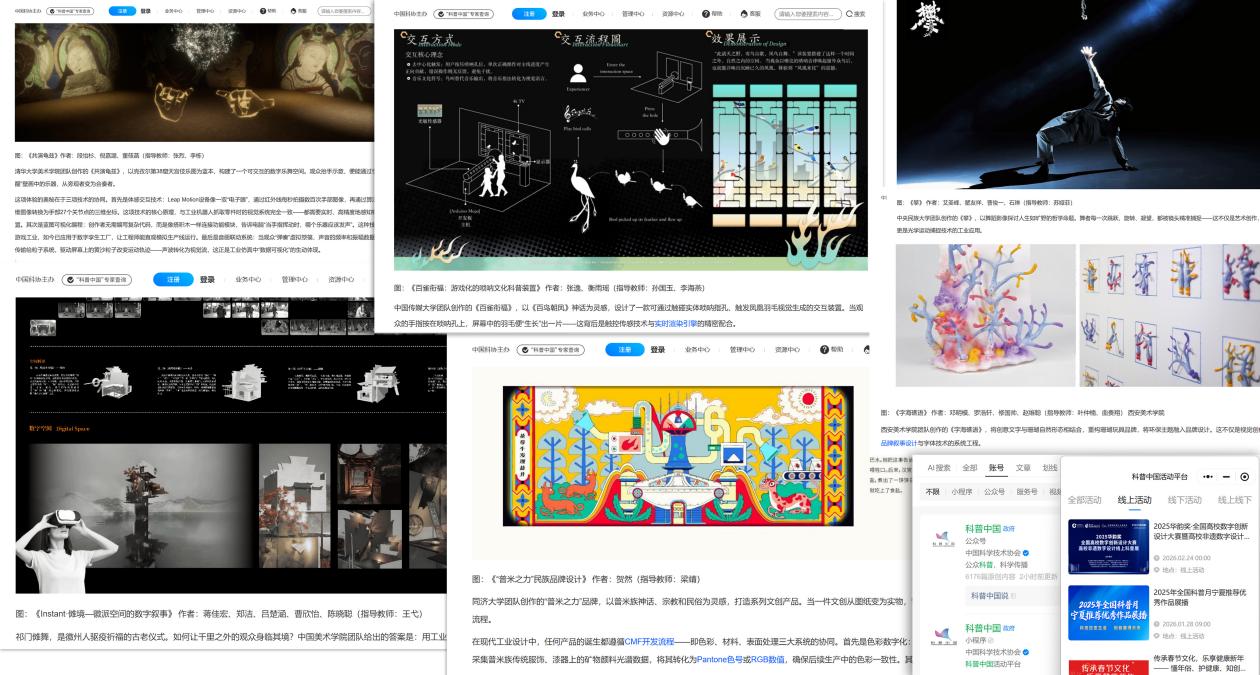This screenshot has width=1260, height=675.
Task: Click the circular target close icon in mini program
Action: point(1244,477)
